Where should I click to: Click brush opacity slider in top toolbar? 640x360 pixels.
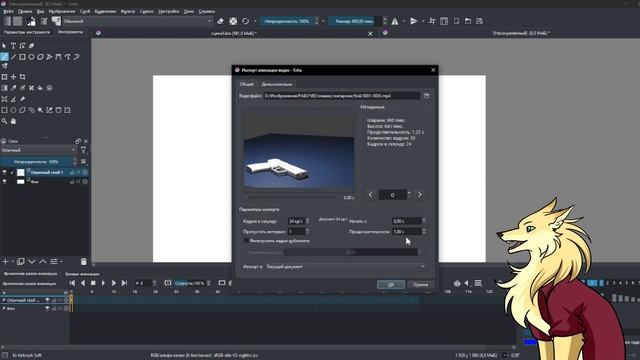pyautogui.click(x=287, y=21)
